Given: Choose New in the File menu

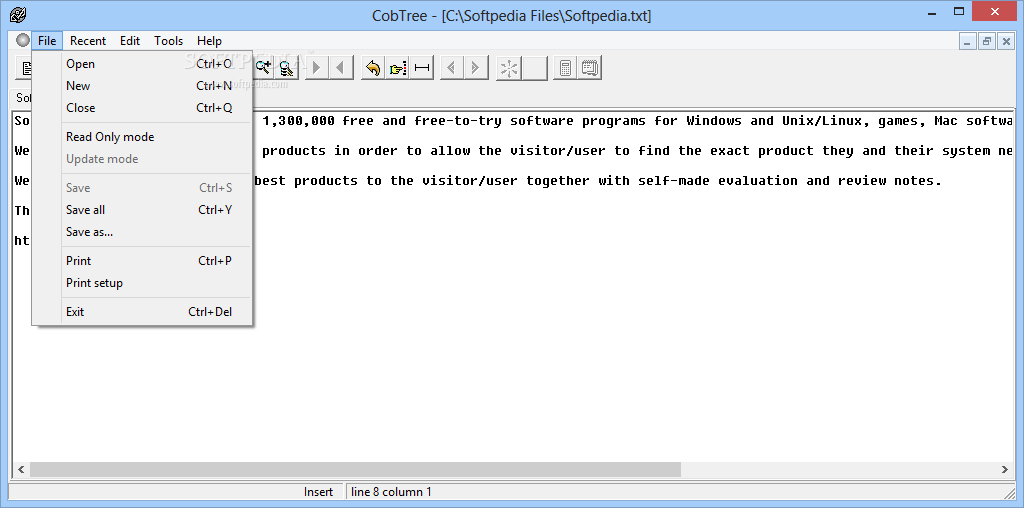Looking at the screenshot, I should click(142, 86).
